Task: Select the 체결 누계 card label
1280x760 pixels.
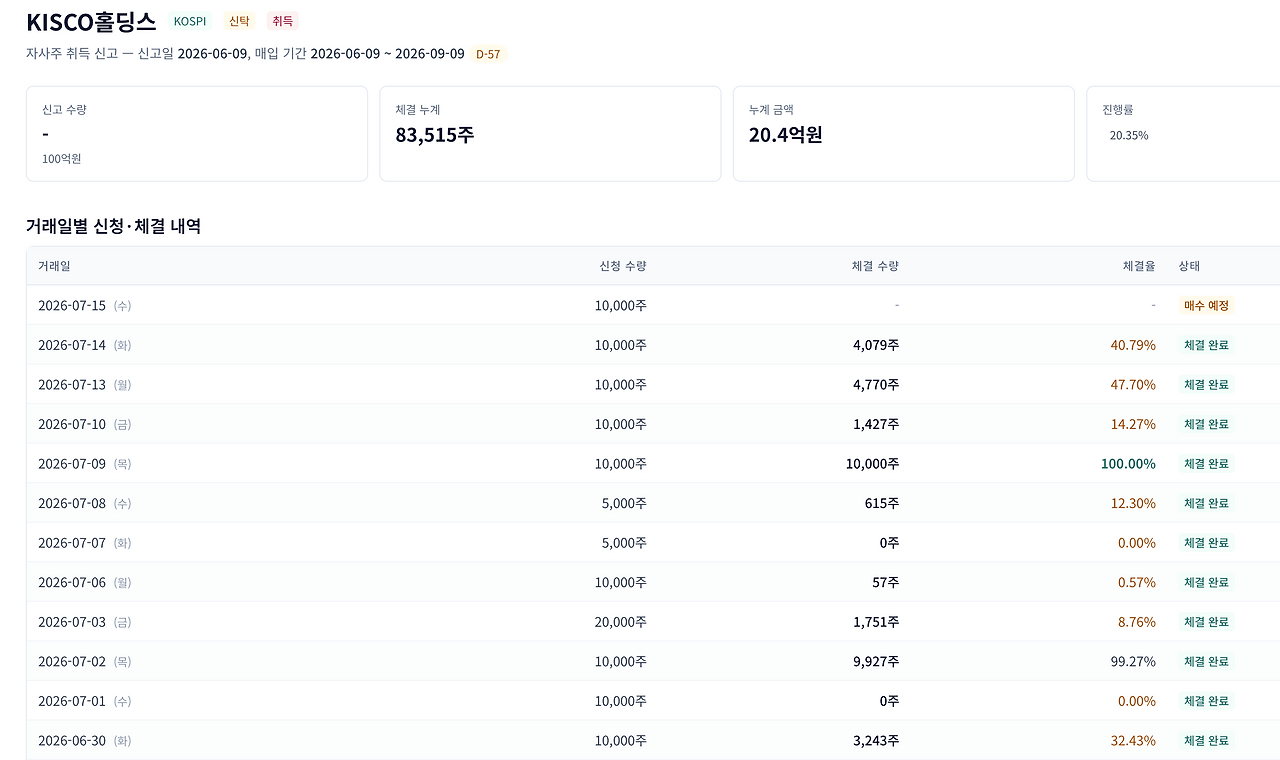Action: pyautogui.click(x=418, y=110)
